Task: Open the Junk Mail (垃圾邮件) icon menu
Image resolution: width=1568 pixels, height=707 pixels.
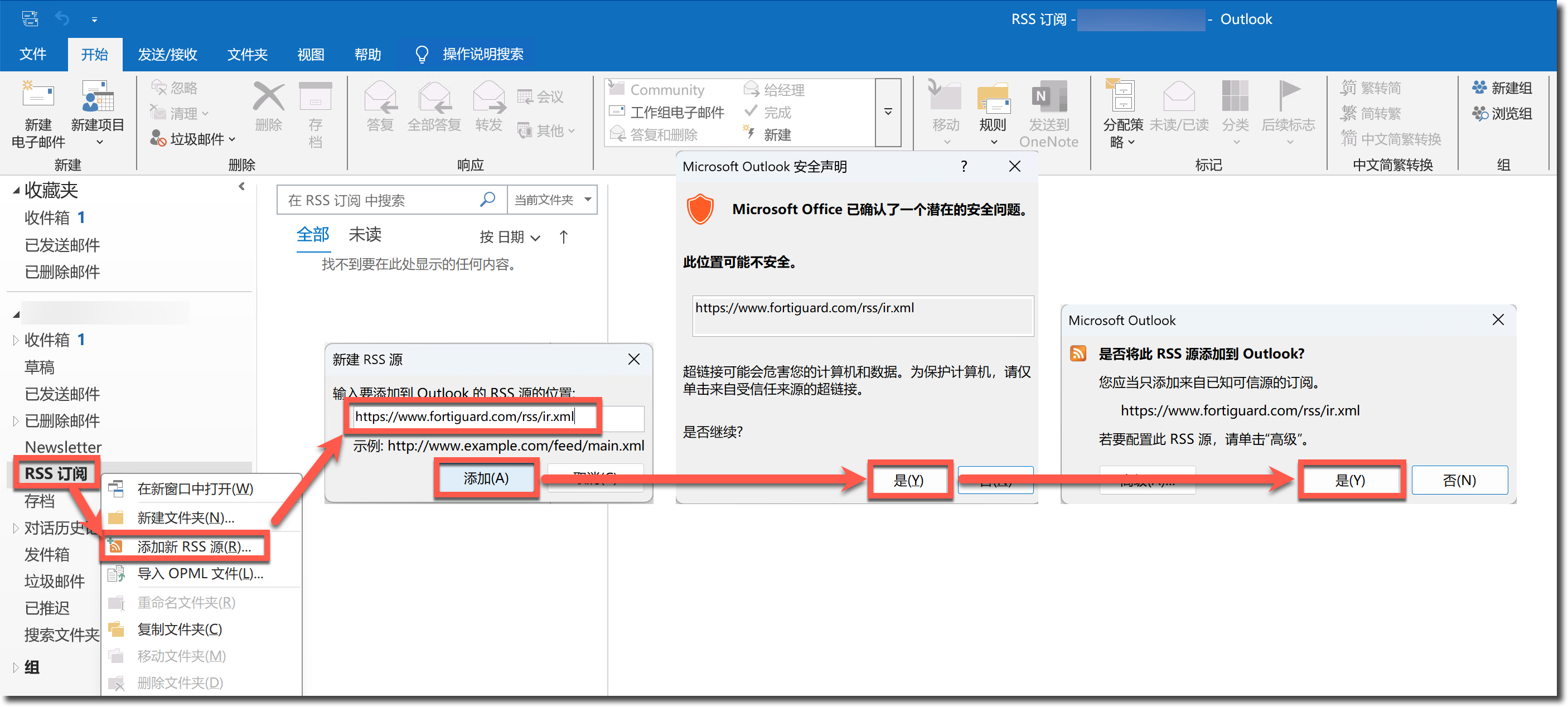Action: pyautogui.click(x=158, y=139)
